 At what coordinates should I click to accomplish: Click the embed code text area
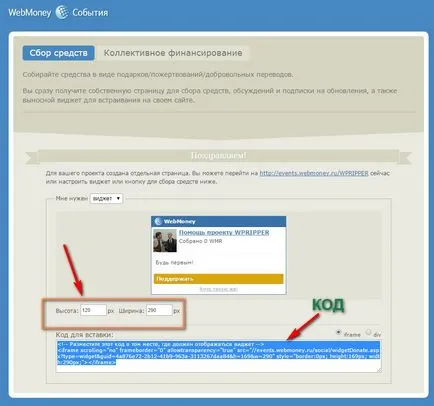218,356
